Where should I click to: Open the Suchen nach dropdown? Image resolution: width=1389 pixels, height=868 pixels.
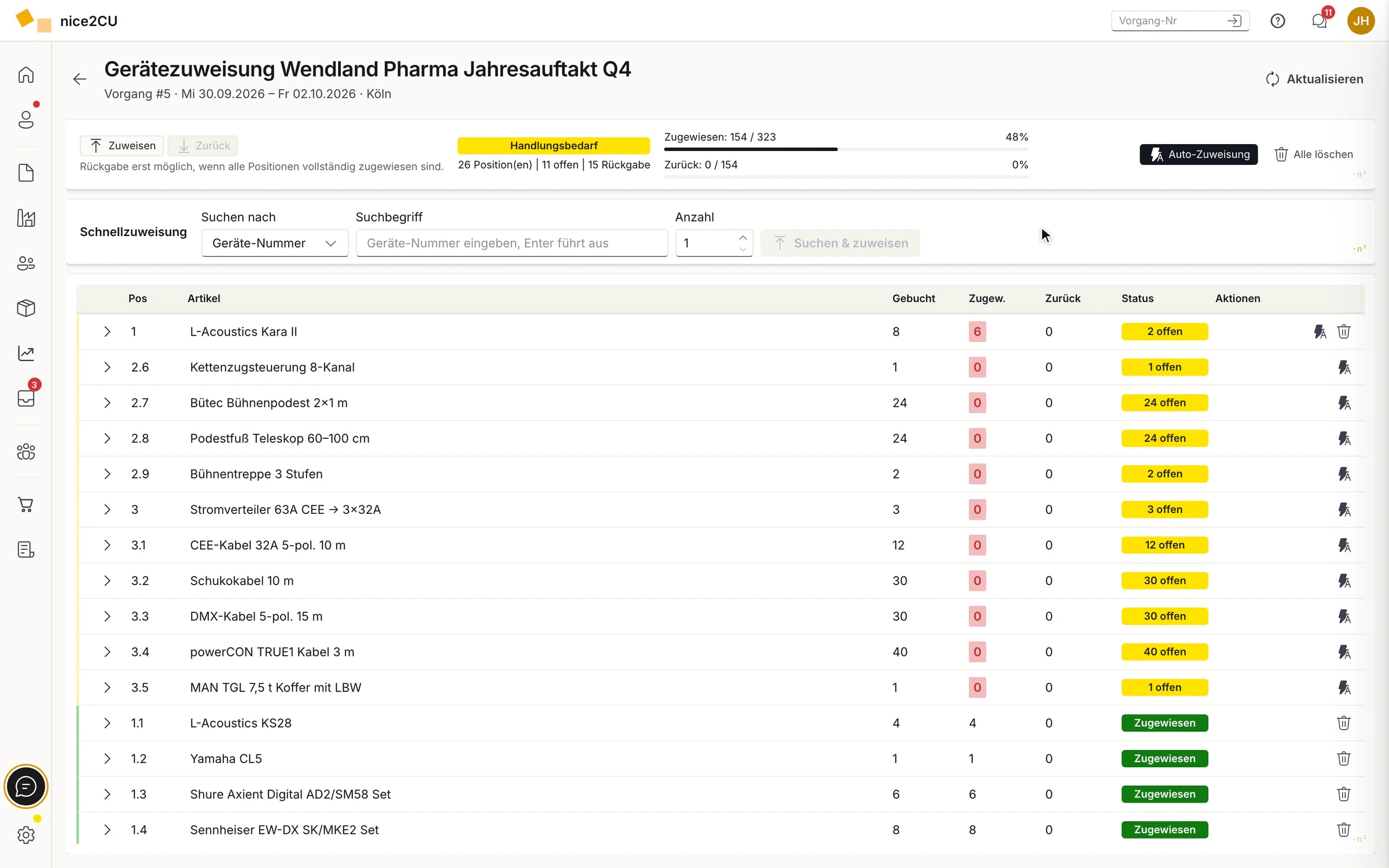[x=275, y=243]
